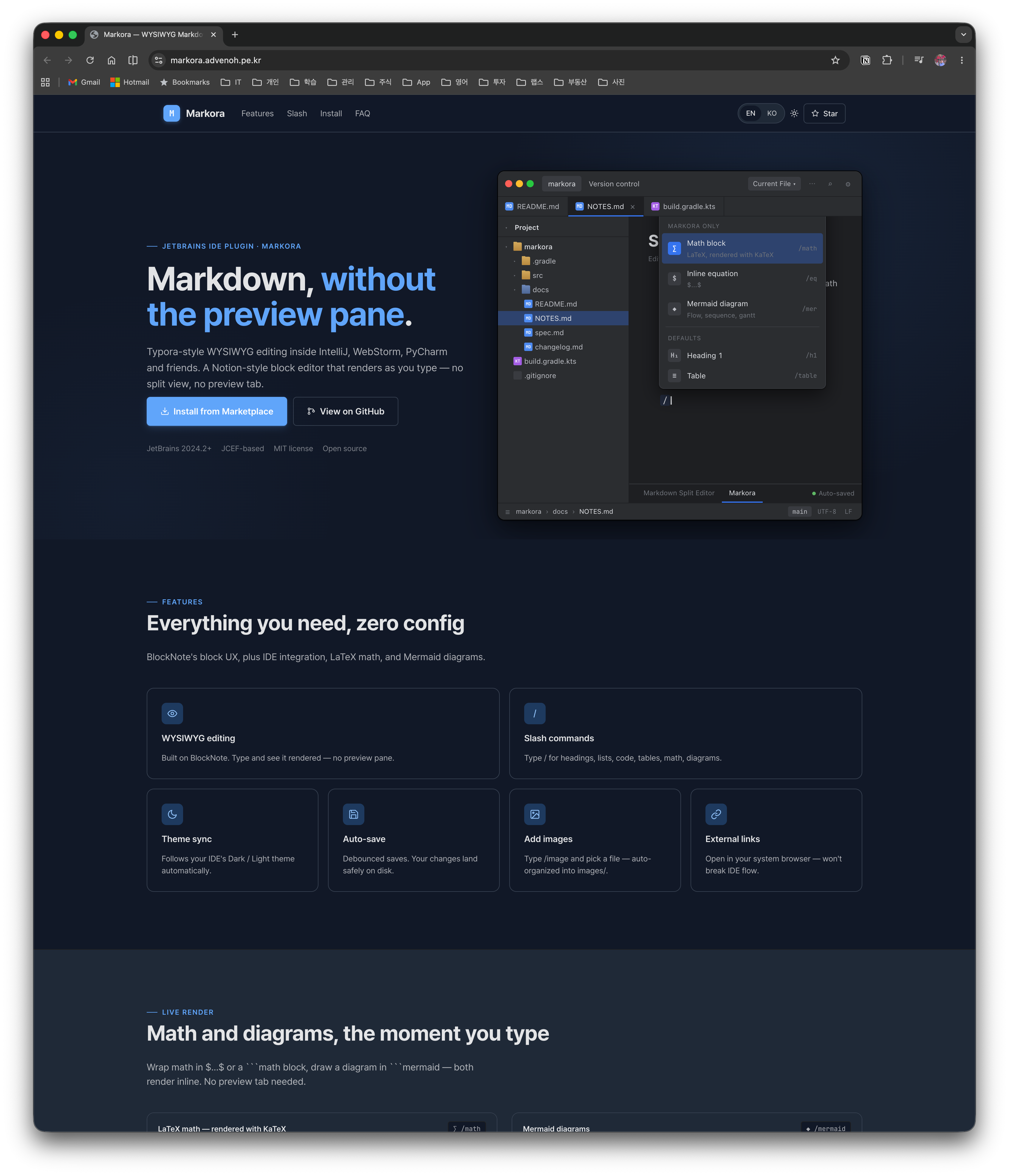Click the Markora logo icon in the header
This screenshot has width=1009, height=1176.
click(x=171, y=114)
